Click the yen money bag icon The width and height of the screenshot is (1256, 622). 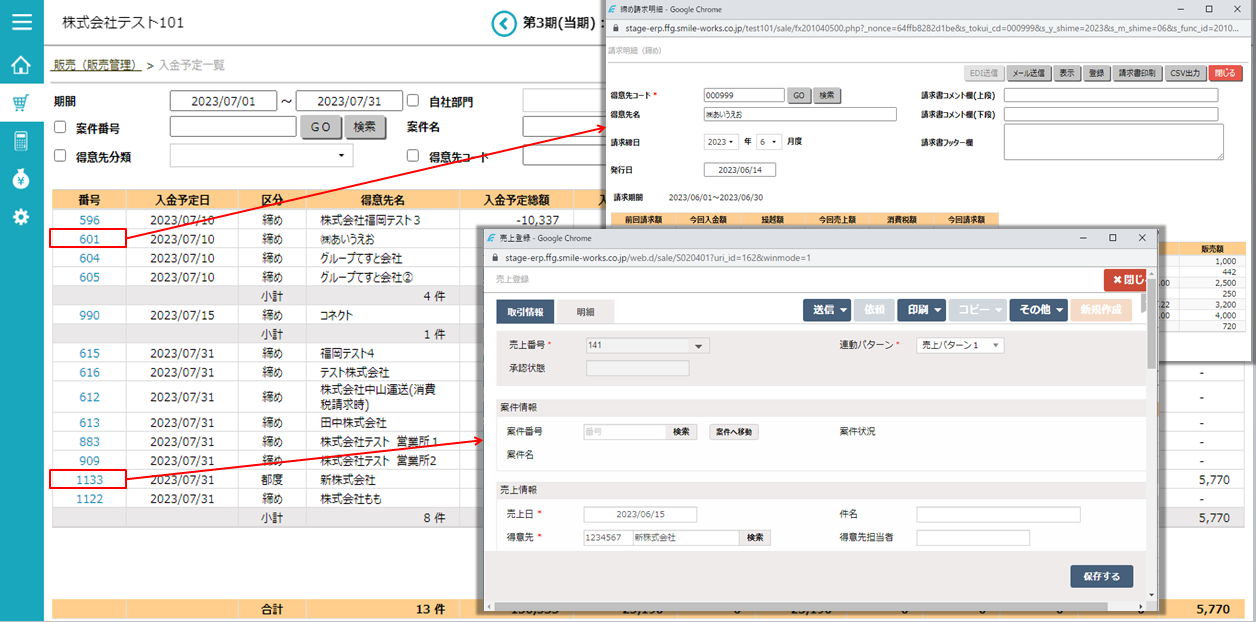point(21,179)
